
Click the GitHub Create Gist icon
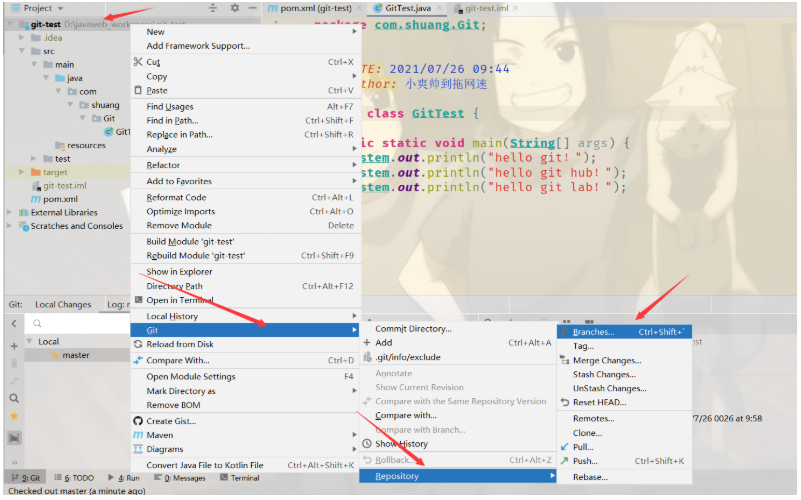[138, 421]
